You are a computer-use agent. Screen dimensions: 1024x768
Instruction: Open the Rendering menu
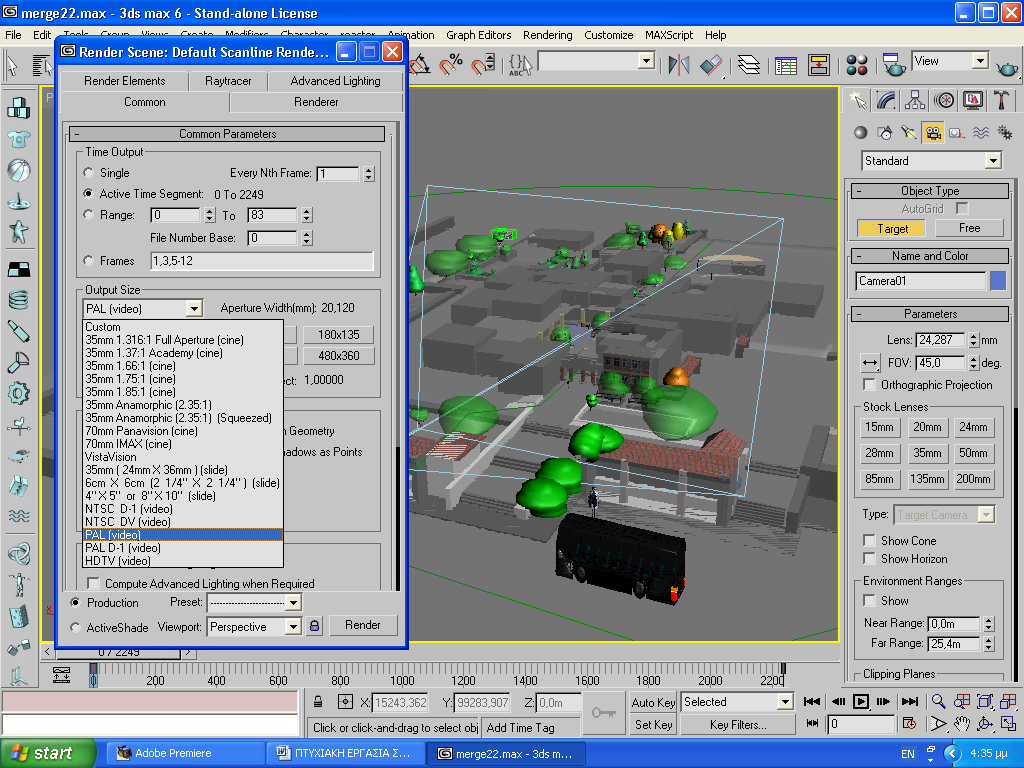click(x=547, y=35)
